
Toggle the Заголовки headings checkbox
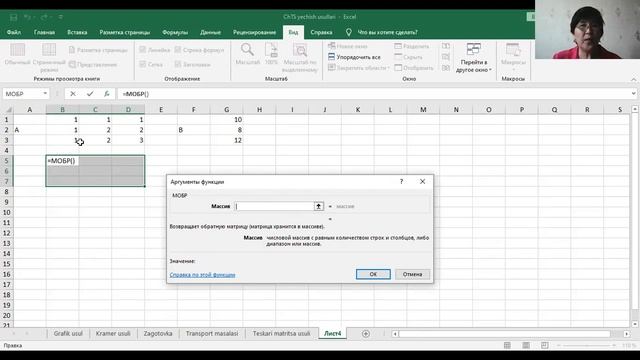click(178, 64)
